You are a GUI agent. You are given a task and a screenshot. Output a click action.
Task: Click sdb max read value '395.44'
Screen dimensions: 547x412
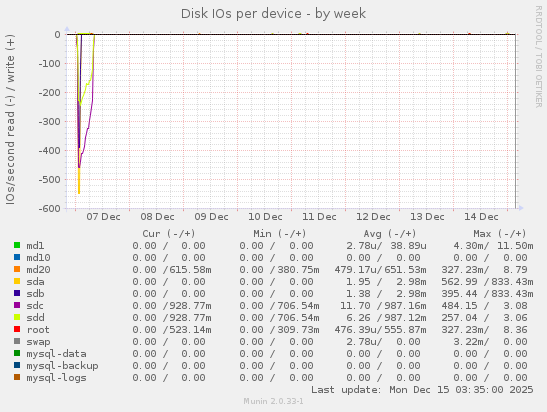[459, 294]
